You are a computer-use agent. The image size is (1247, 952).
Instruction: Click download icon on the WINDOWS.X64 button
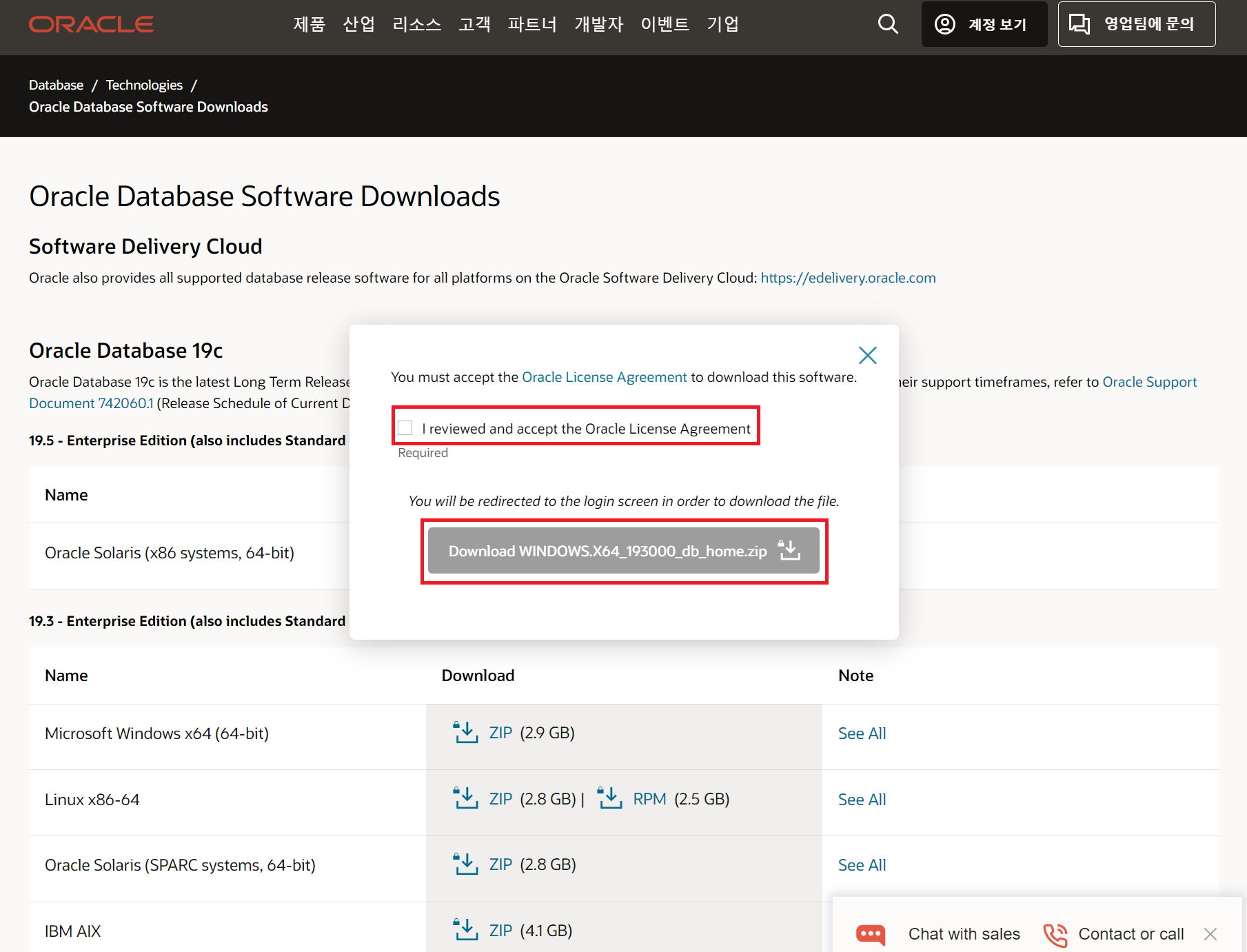[x=789, y=550]
